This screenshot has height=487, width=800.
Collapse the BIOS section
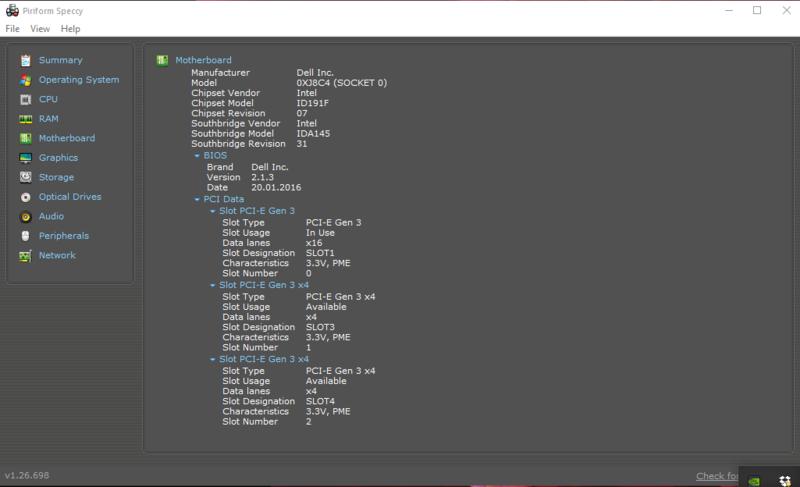point(197,156)
